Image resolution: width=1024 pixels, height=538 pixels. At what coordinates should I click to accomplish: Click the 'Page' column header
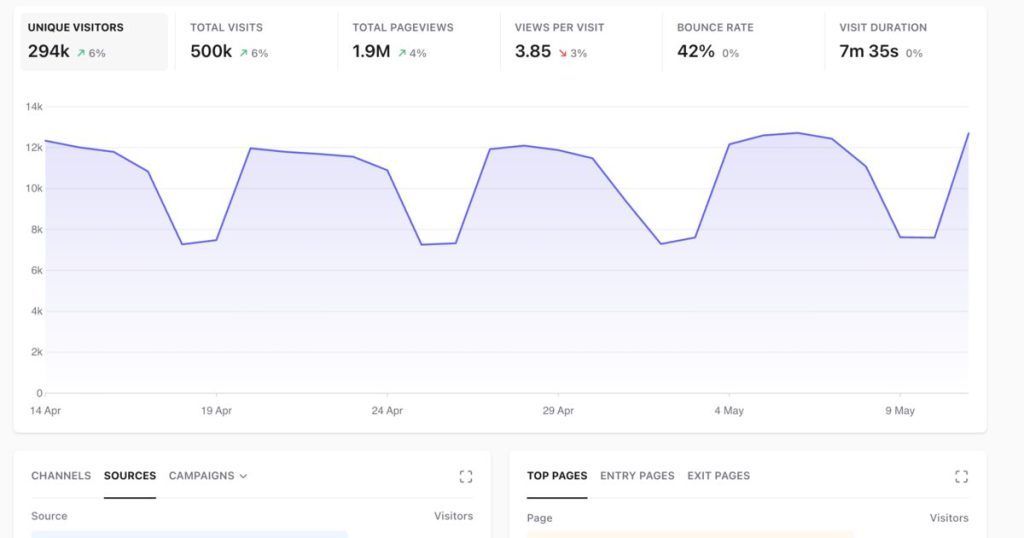pos(539,518)
